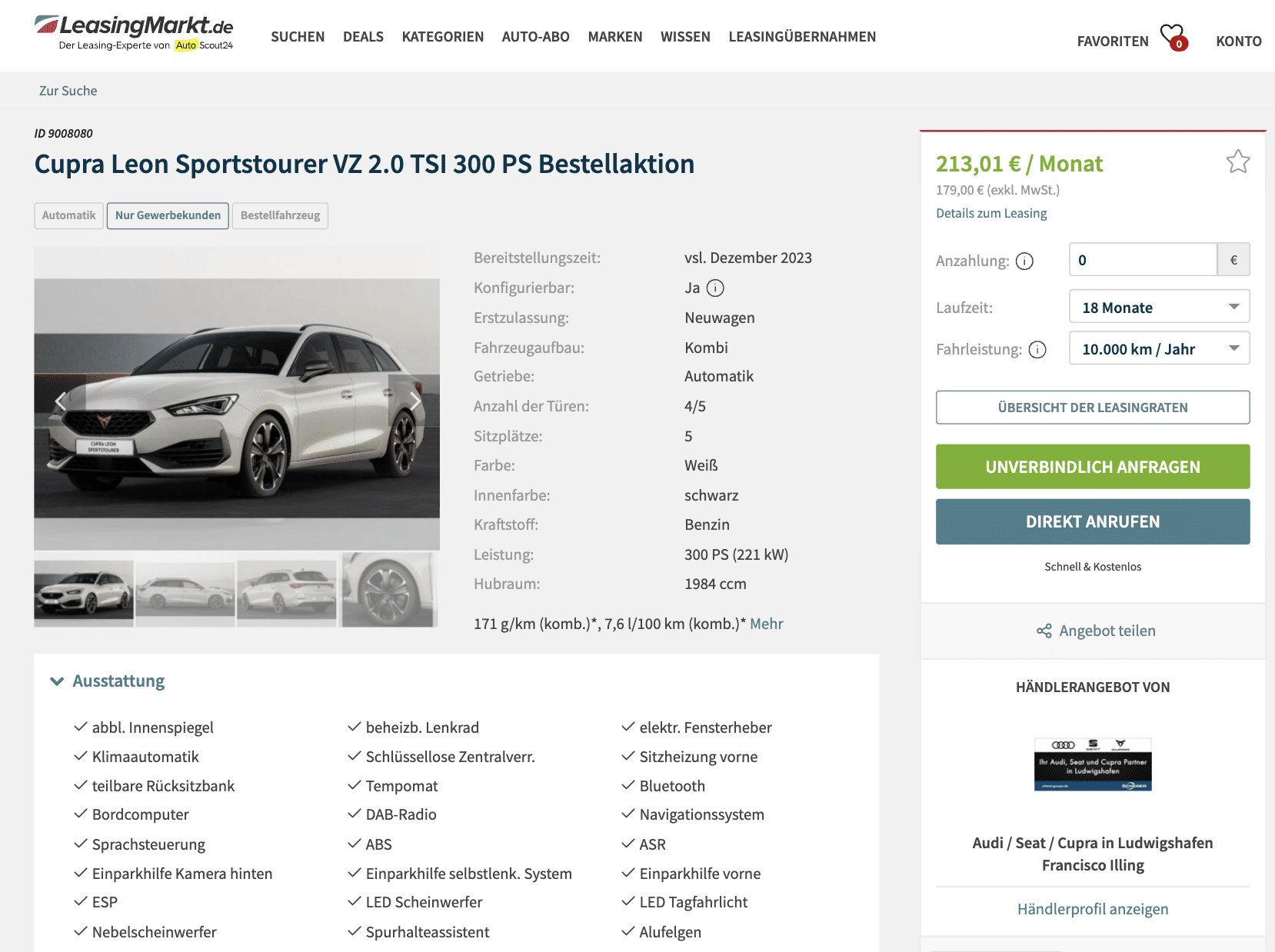This screenshot has width=1275, height=952.
Task: Click the Automatik tag
Action: 69,215
